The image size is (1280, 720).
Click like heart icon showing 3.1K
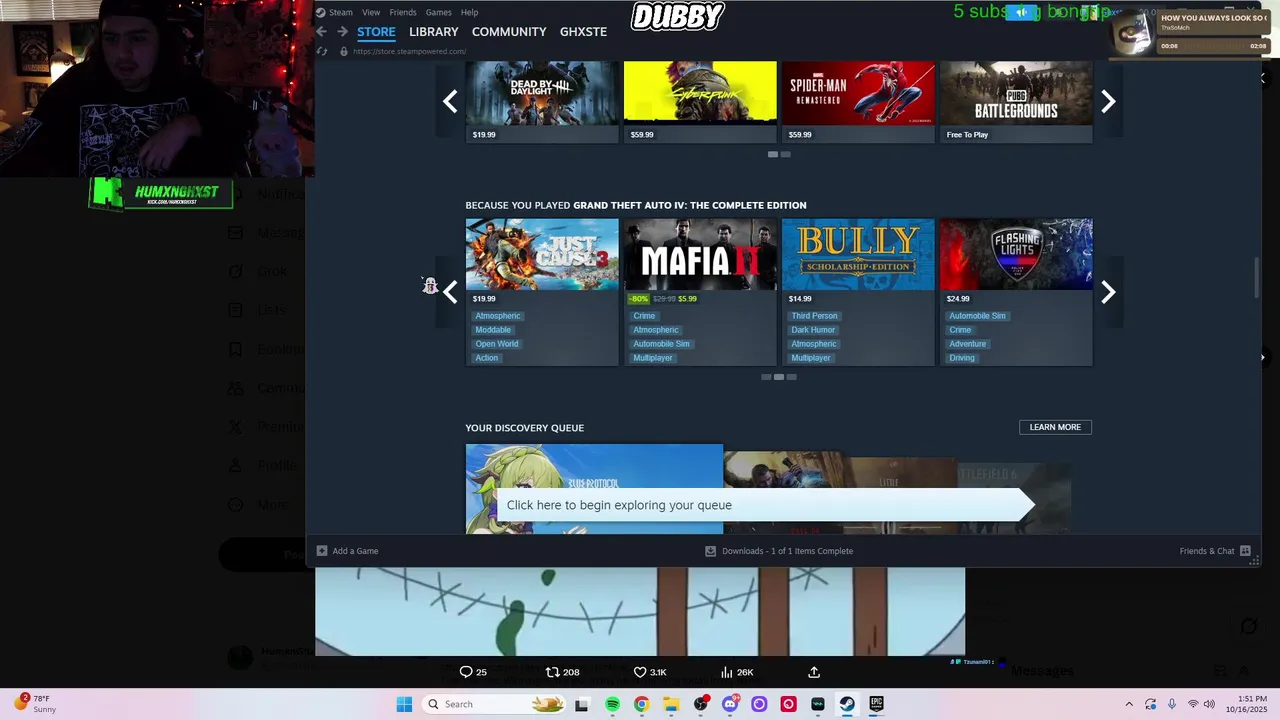tap(640, 672)
